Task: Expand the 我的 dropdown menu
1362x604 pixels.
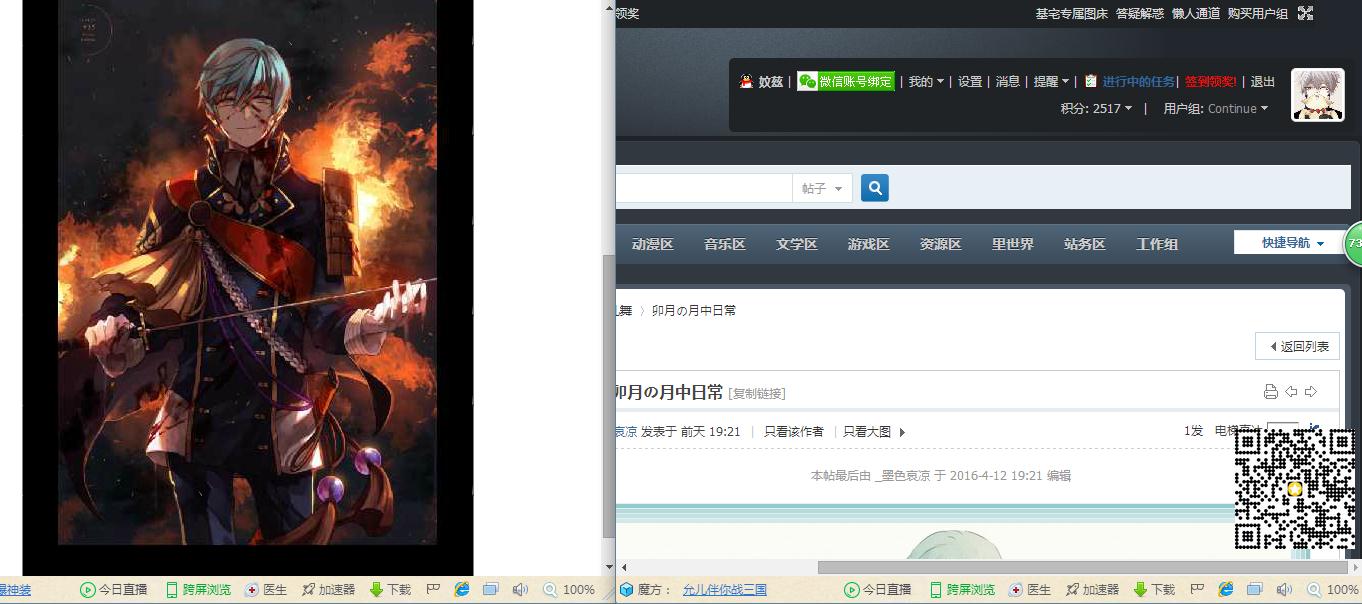Action: (926, 82)
